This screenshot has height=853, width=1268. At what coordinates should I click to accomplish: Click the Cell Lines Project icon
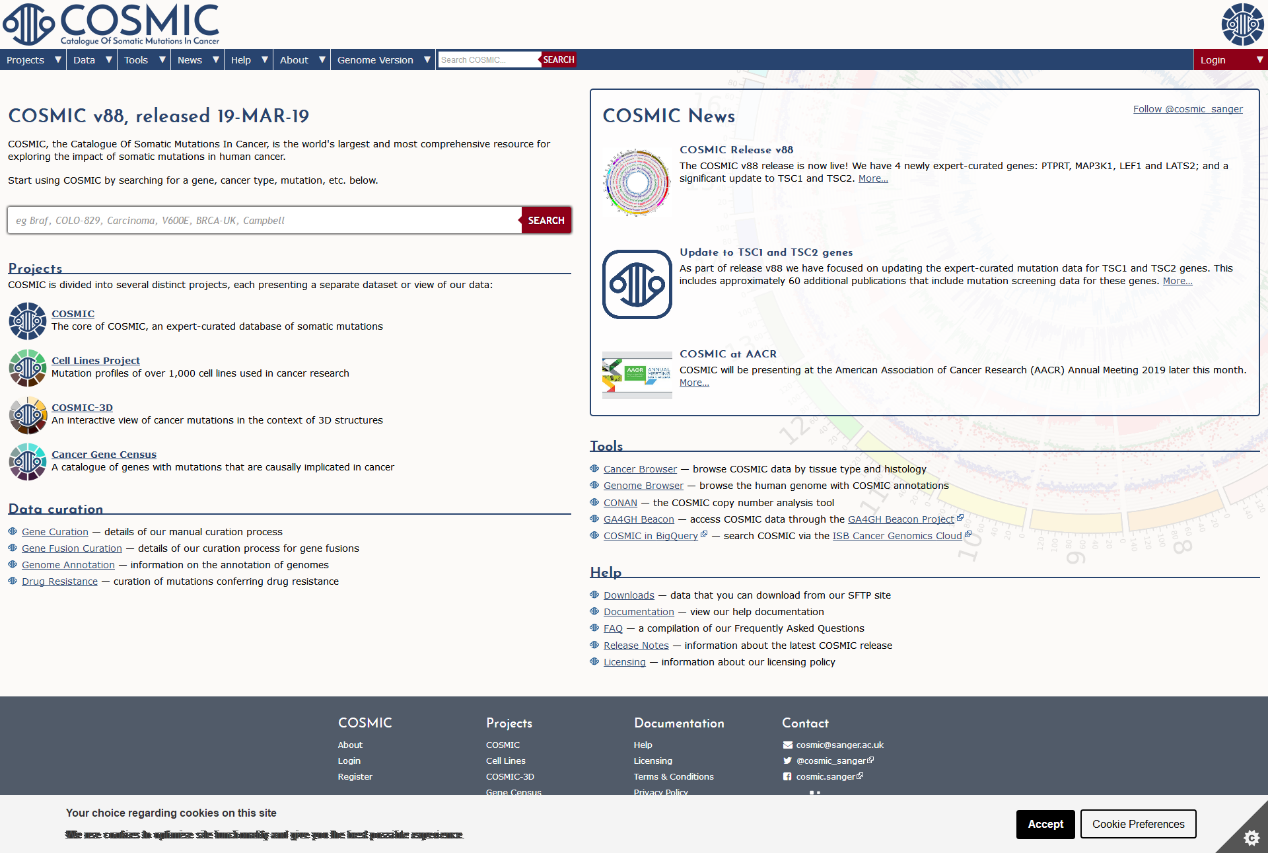[x=27, y=368]
